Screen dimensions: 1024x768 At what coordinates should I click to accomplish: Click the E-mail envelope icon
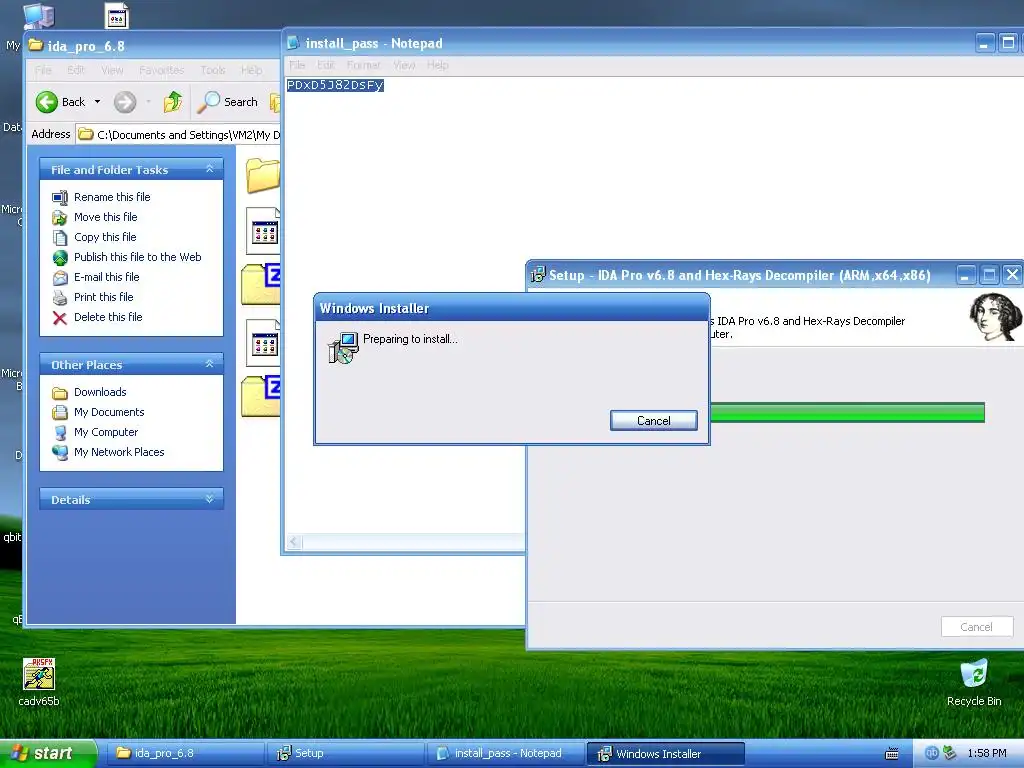click(59, 278)
